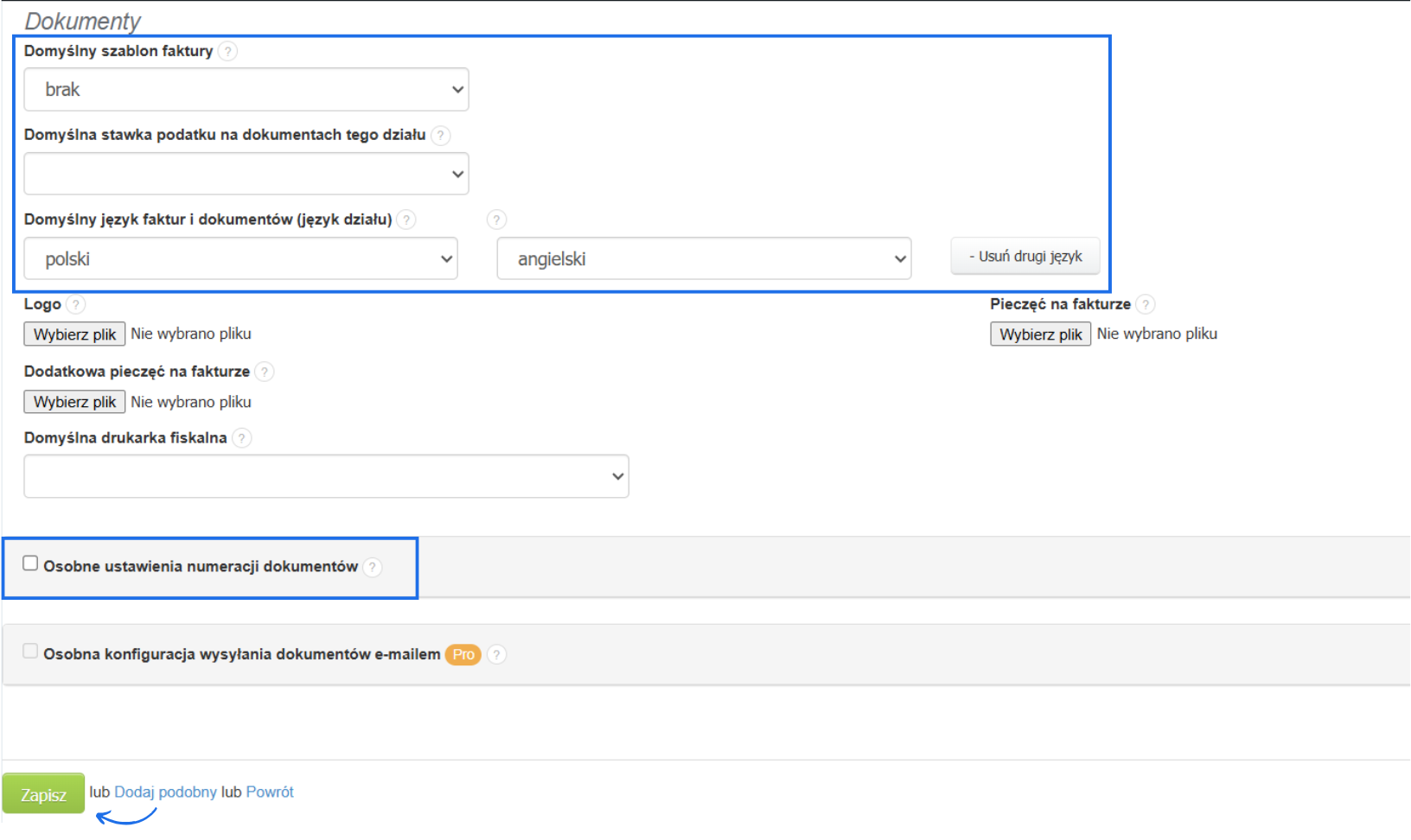
Task: Expand the Domyślna drukarka fiskalna dropdown
Action: 326,476
